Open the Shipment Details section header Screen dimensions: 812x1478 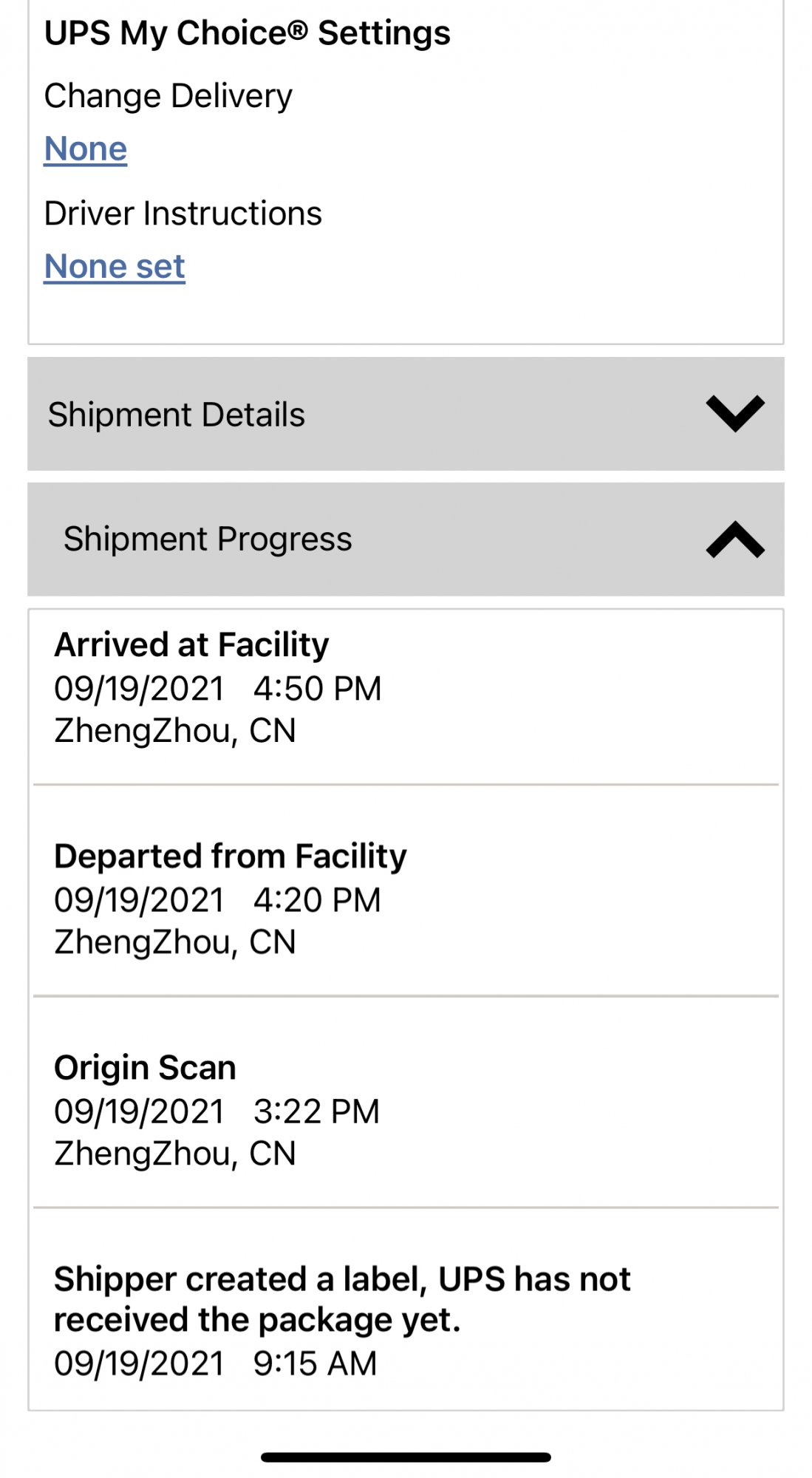coord(406,414)
